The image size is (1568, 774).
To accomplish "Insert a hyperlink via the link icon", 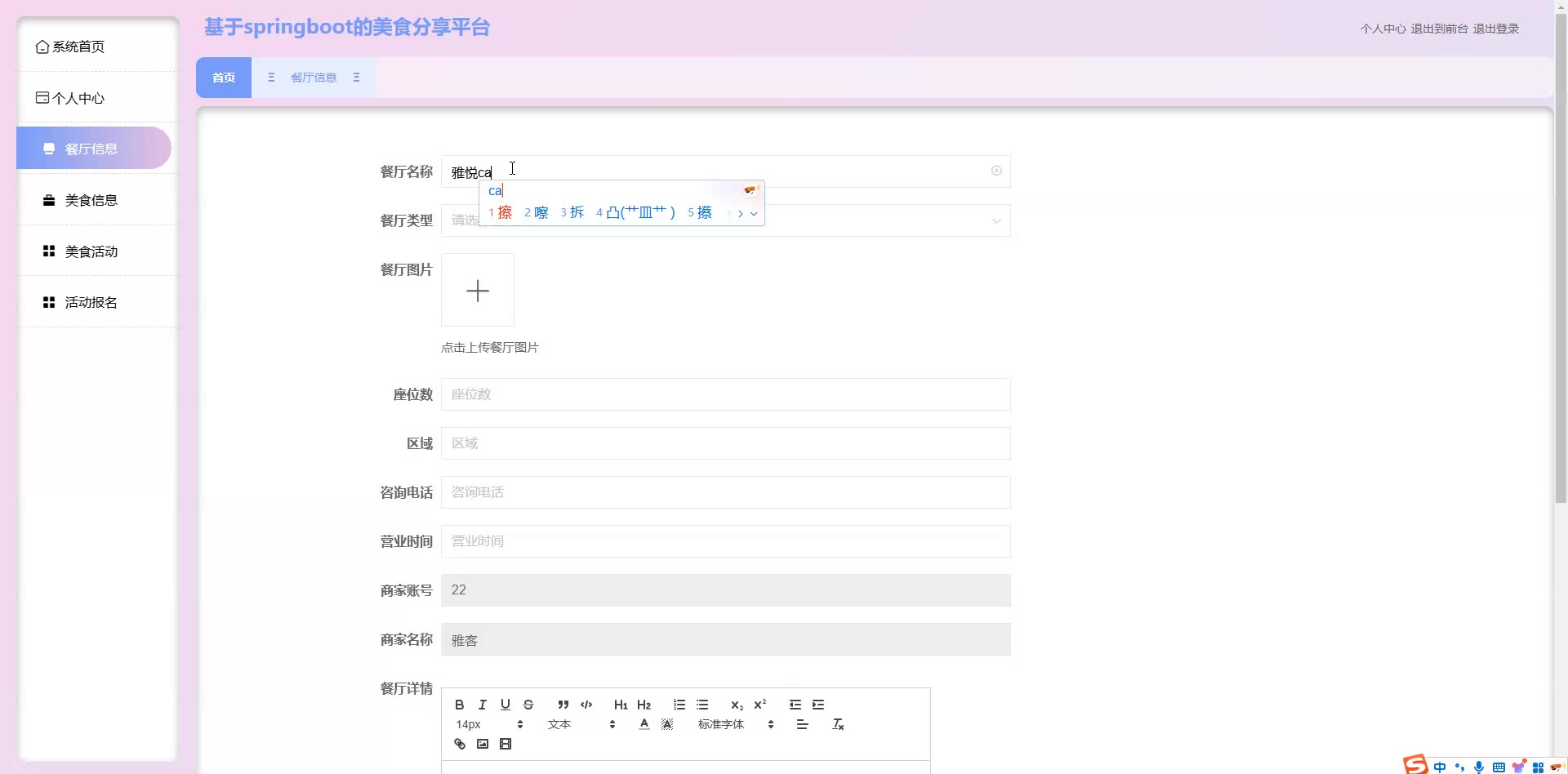I will pyautogui.click(x=460, y=744).
